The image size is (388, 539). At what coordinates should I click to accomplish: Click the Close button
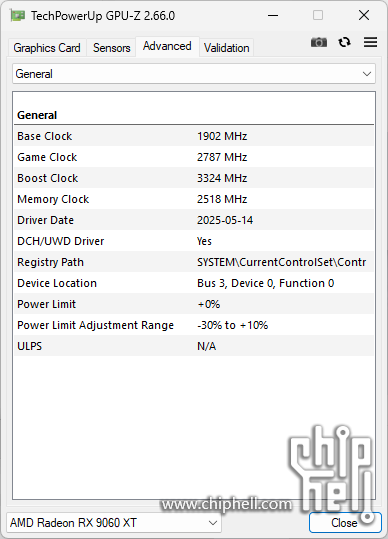pyautogui.click(x=345, y=523)
